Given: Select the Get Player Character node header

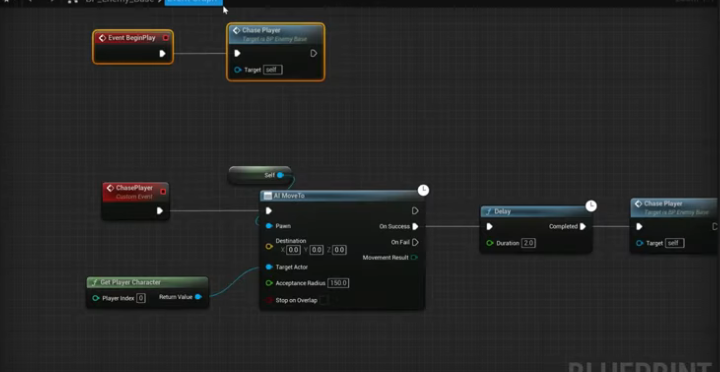Looking at the screenshot, I should pyautogui.click(x=147, y=282).
